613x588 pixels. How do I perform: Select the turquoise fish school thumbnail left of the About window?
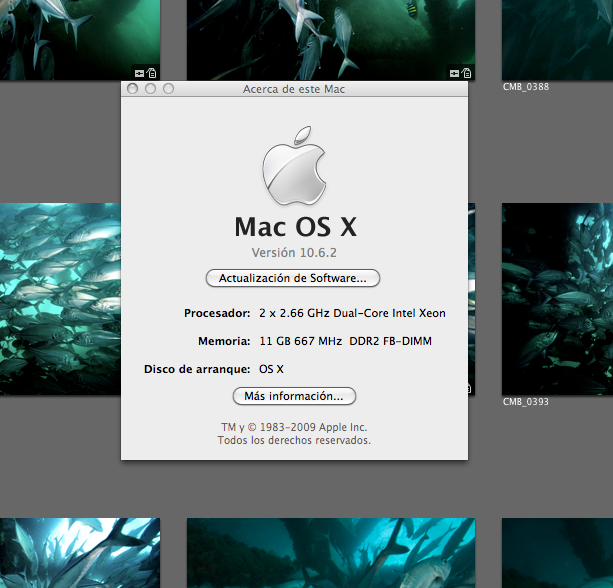(60, 299)
